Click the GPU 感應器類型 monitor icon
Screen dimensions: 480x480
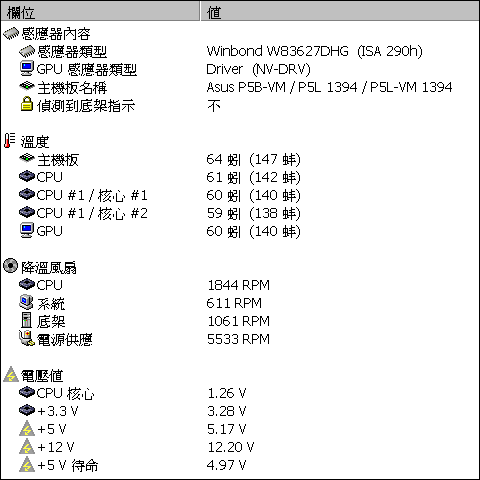click(x=27, y=69)
